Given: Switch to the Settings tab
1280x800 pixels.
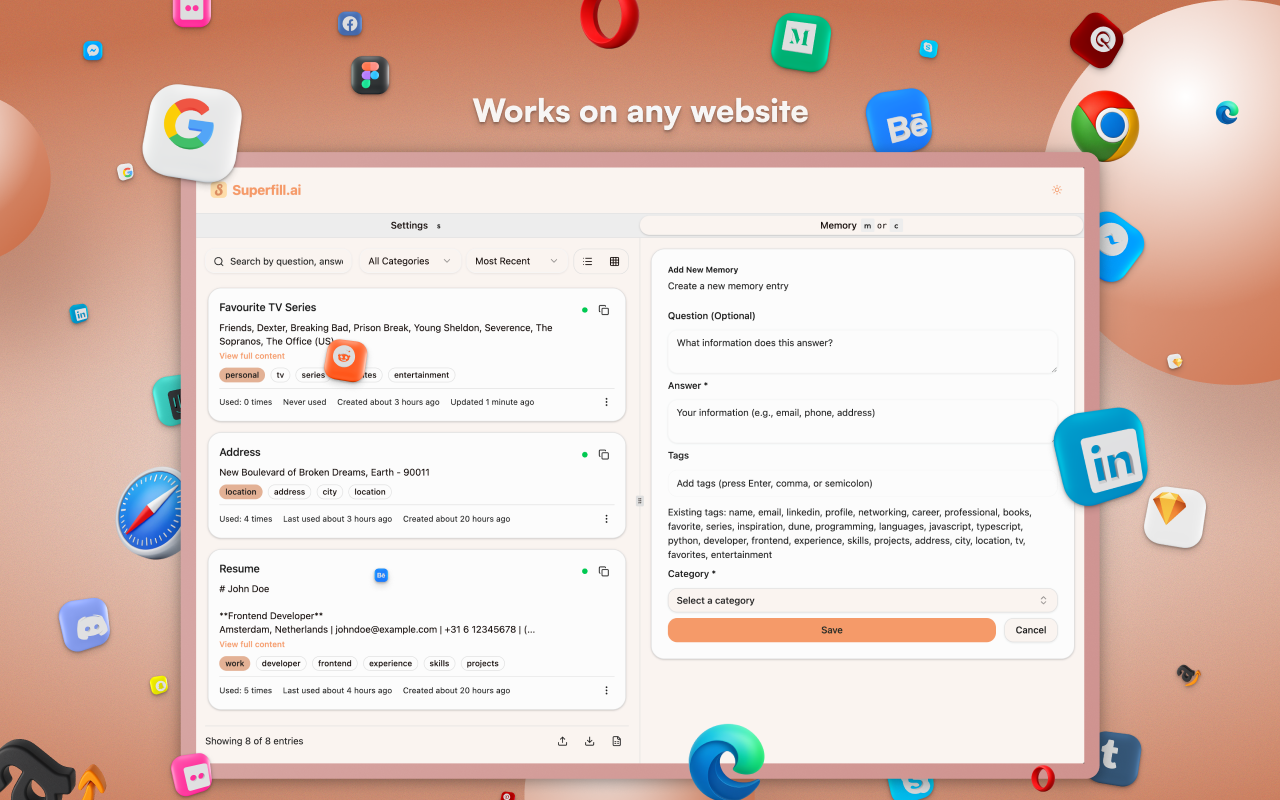Looking at the screenshot, I should click(x=418, y=226).
